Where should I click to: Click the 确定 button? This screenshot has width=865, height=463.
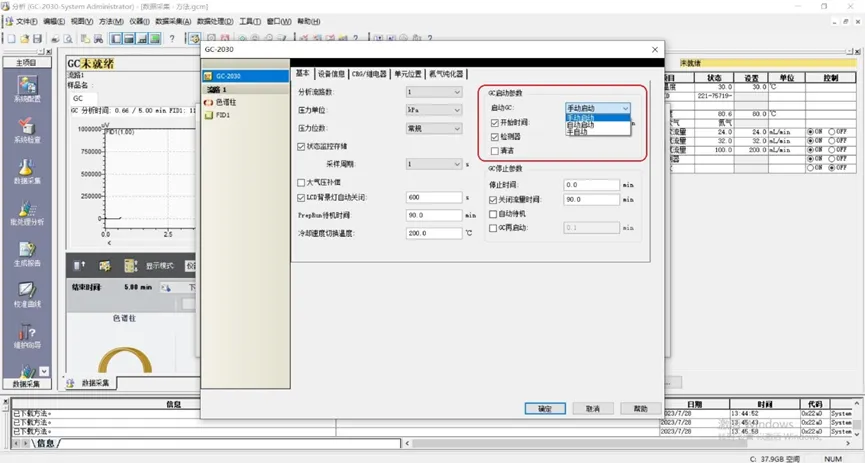[545, 408]
